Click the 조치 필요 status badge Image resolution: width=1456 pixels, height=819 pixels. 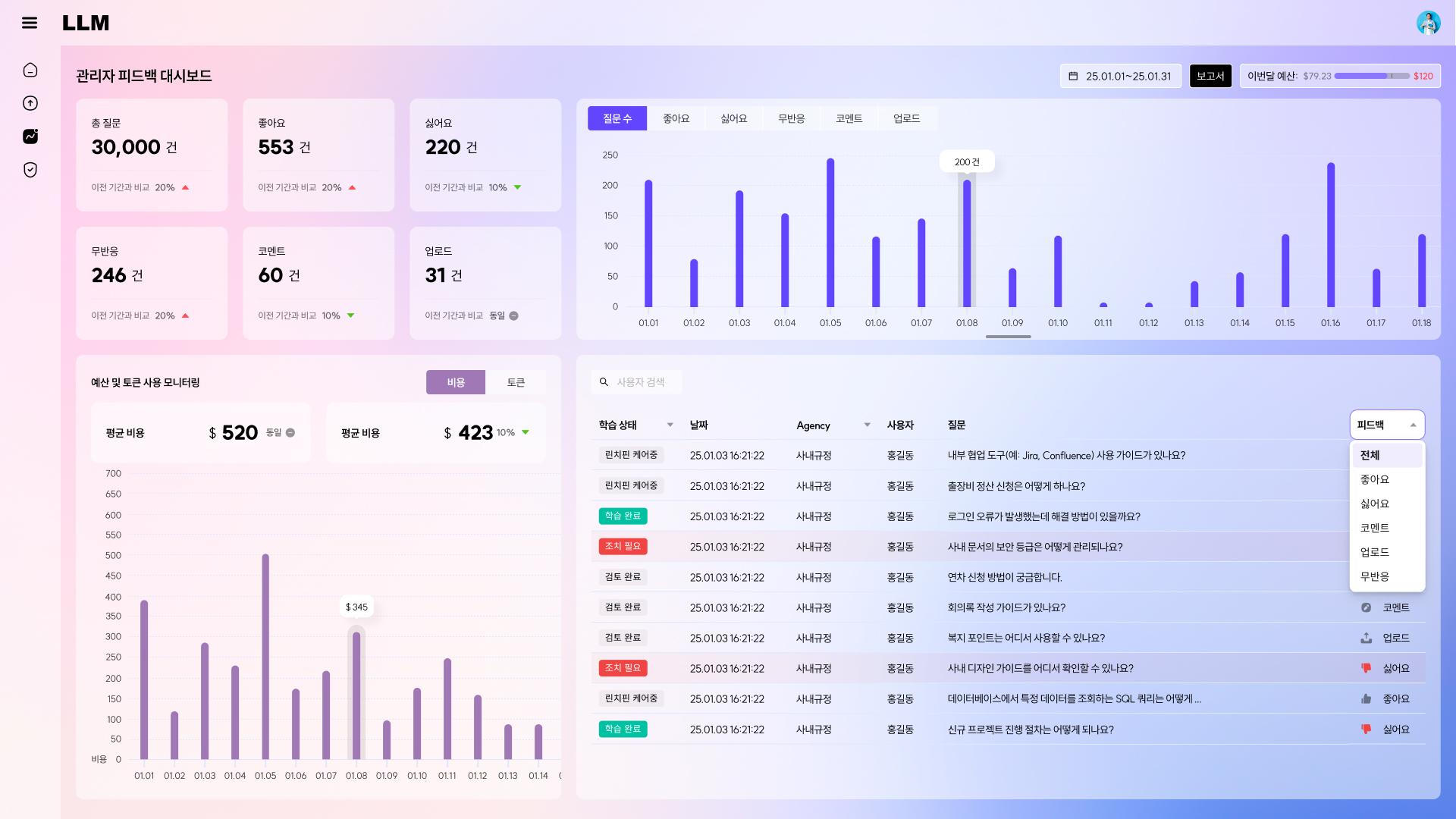623,546
